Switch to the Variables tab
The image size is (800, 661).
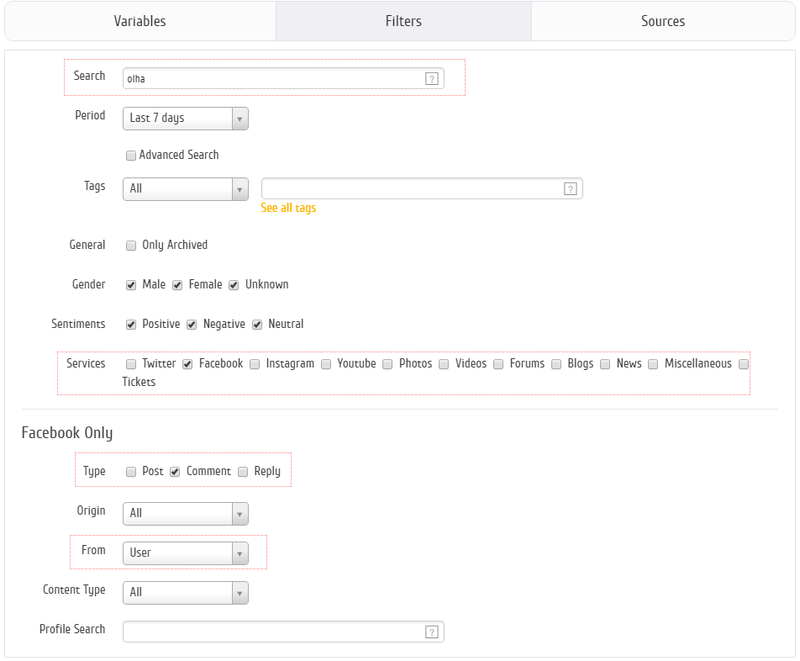pyautogui.click(x=140, y=21)
